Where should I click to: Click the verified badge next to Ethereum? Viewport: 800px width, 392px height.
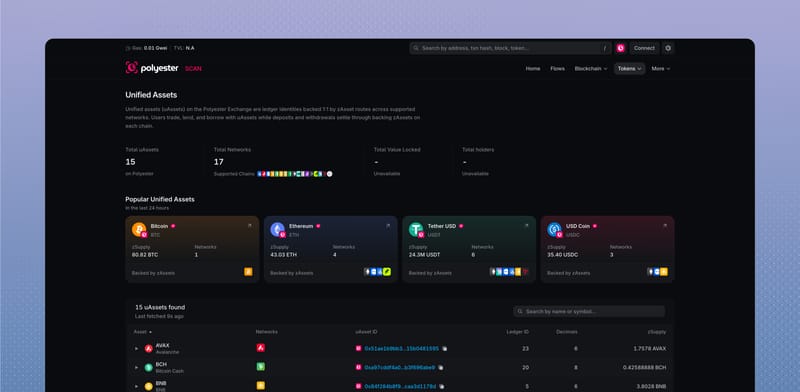click(318, 226)
